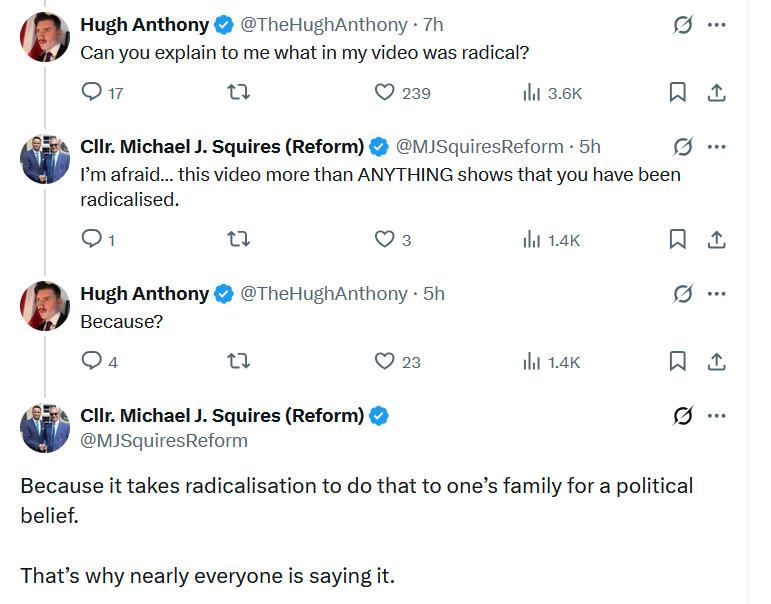Screen dimensions: 771x604
Task: View analytics showing 3.6K views
Action: click(x=553, y=92)
